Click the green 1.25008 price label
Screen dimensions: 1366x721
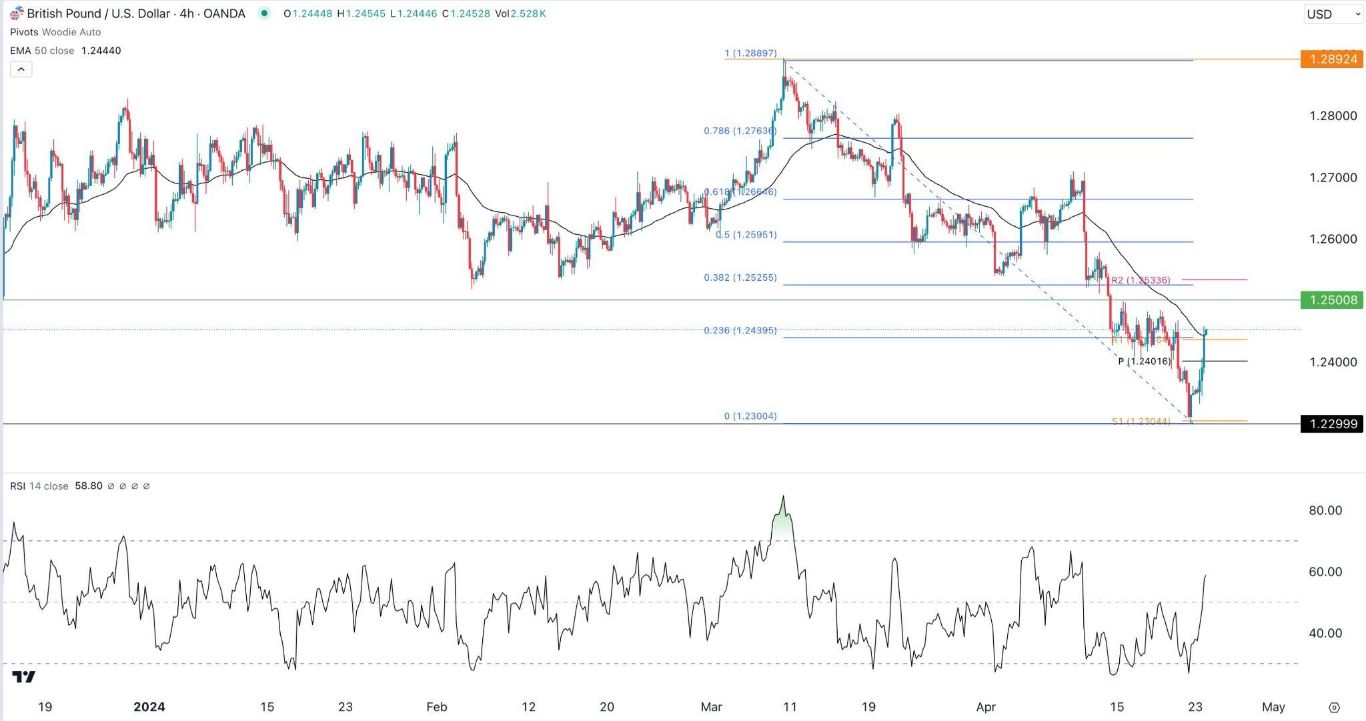click(1331, 300)
